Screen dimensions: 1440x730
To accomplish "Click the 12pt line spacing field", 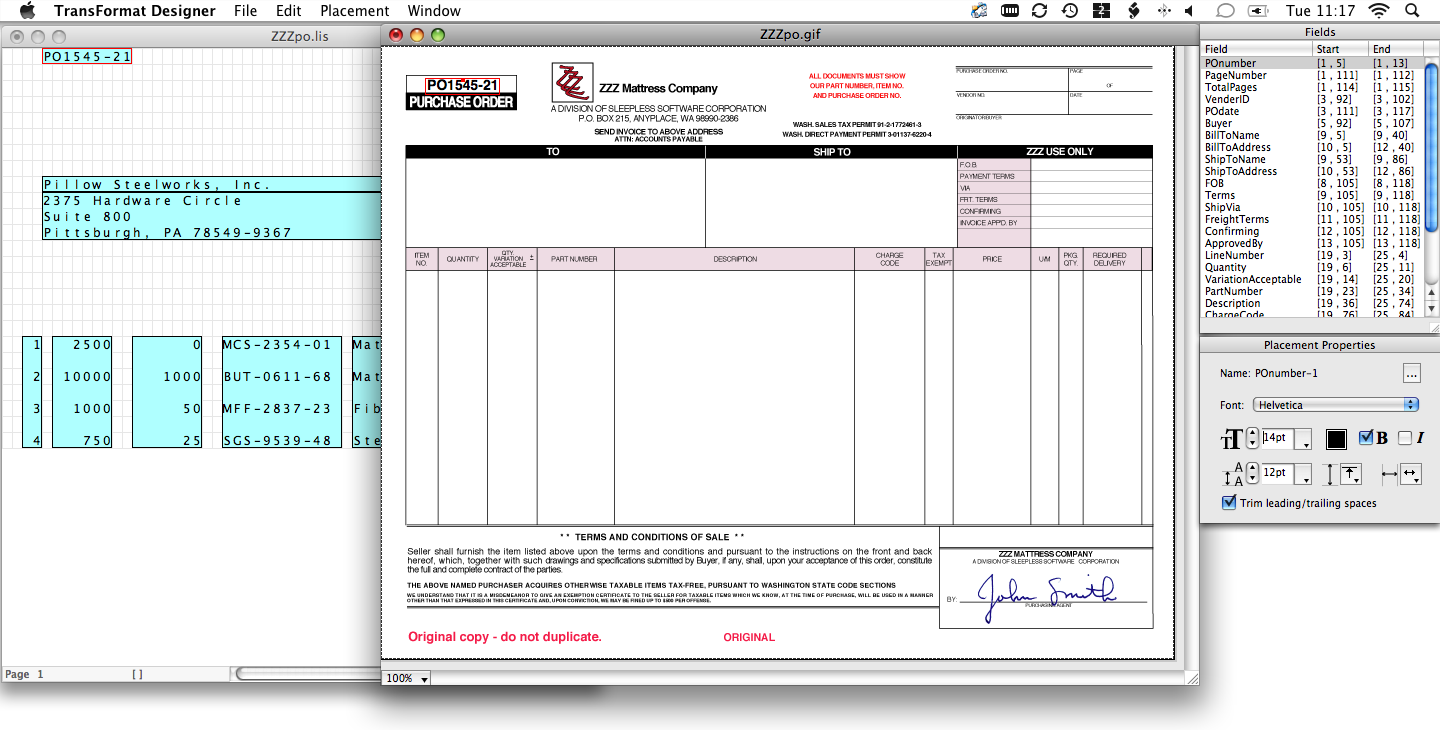I will point(1277,473).
